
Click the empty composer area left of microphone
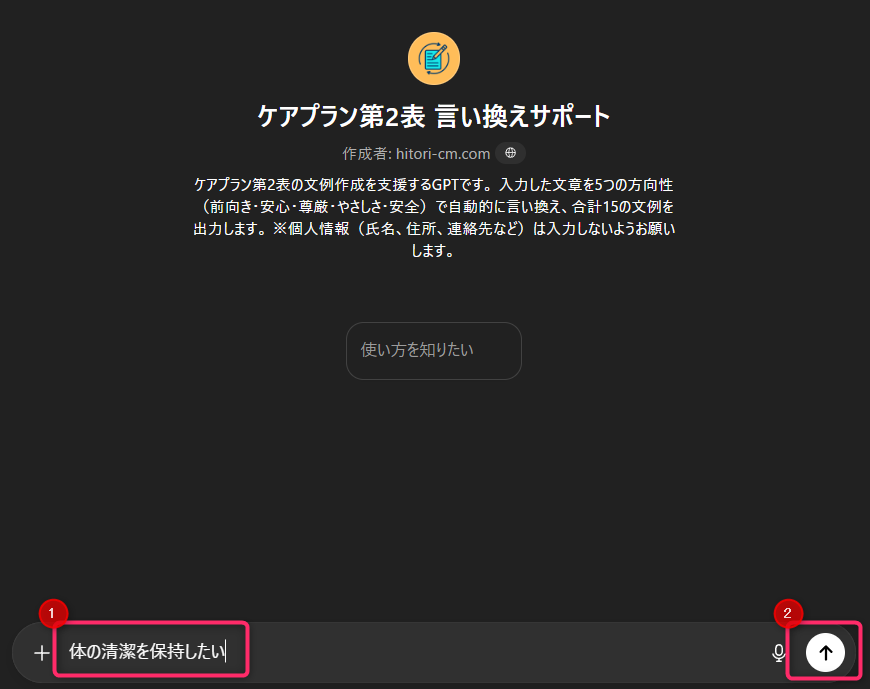pos(500,653)
